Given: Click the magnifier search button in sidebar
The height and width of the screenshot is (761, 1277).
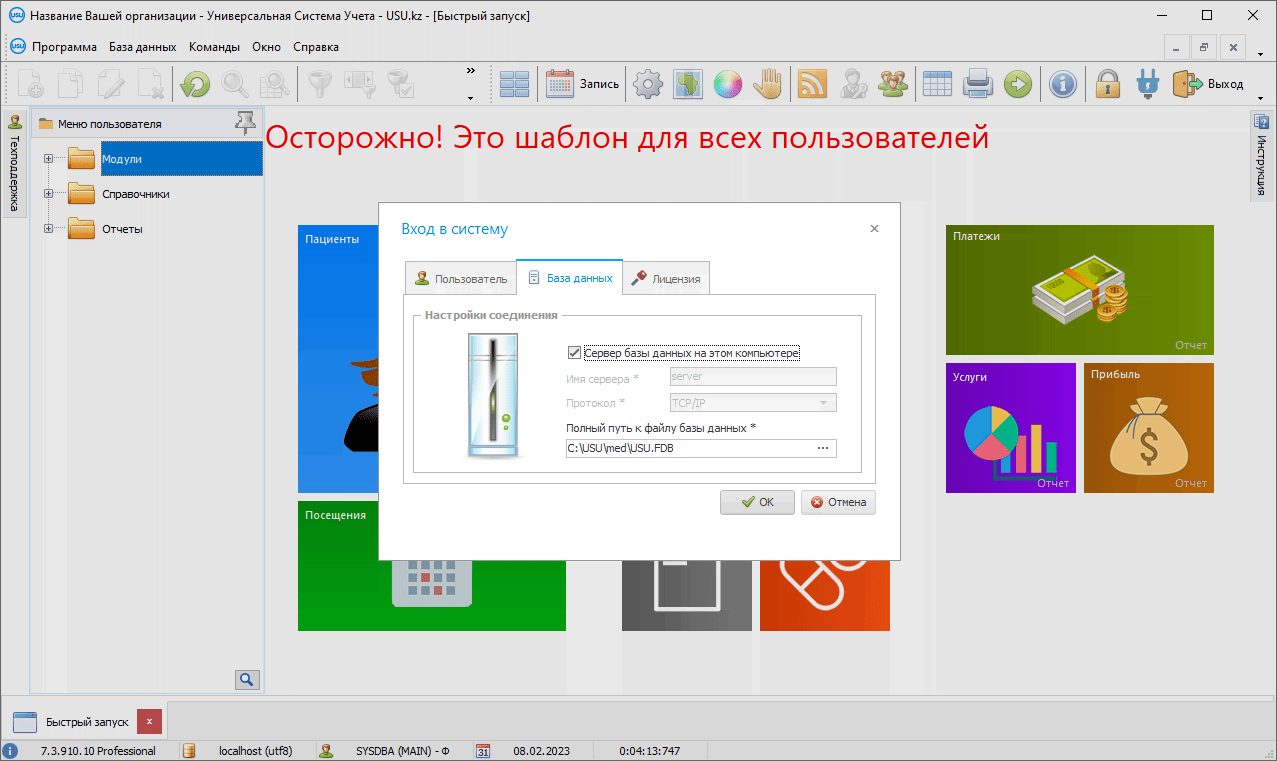Looking at the screenshot, I should pyautogui.click(x=246, y=680).
